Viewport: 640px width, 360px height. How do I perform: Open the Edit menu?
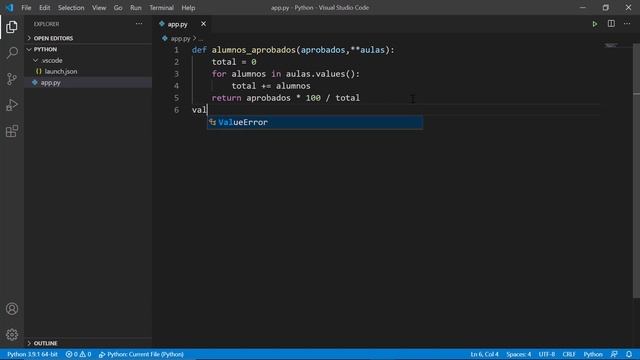(44, 8)
